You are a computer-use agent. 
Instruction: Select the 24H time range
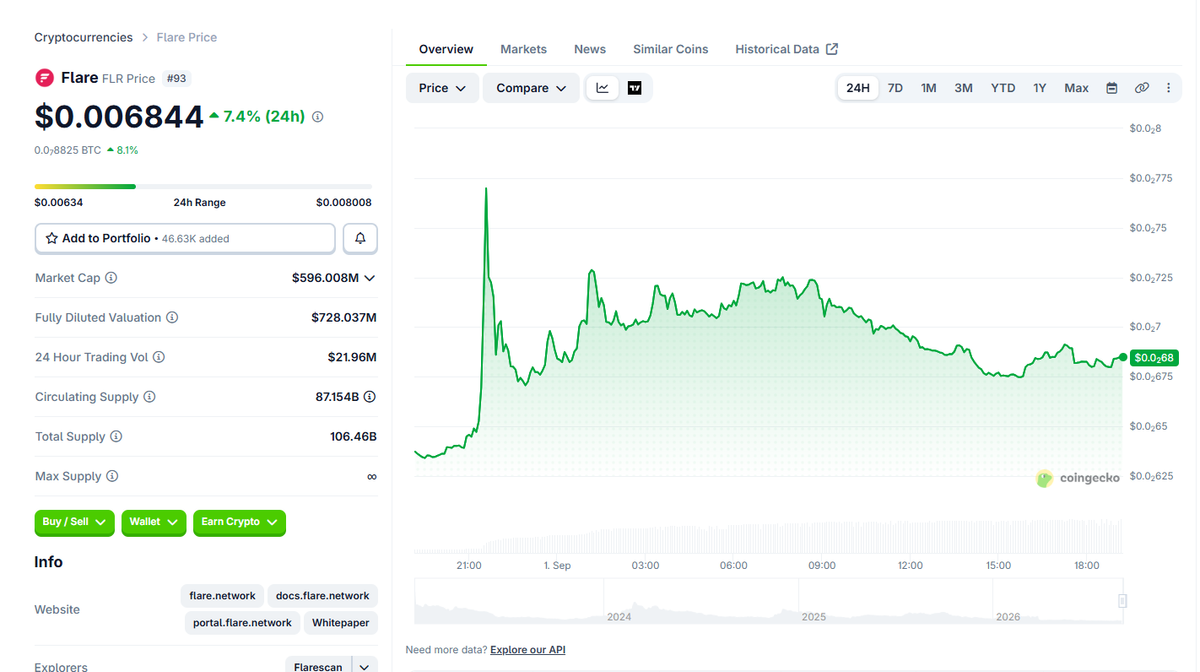[858, 88]
